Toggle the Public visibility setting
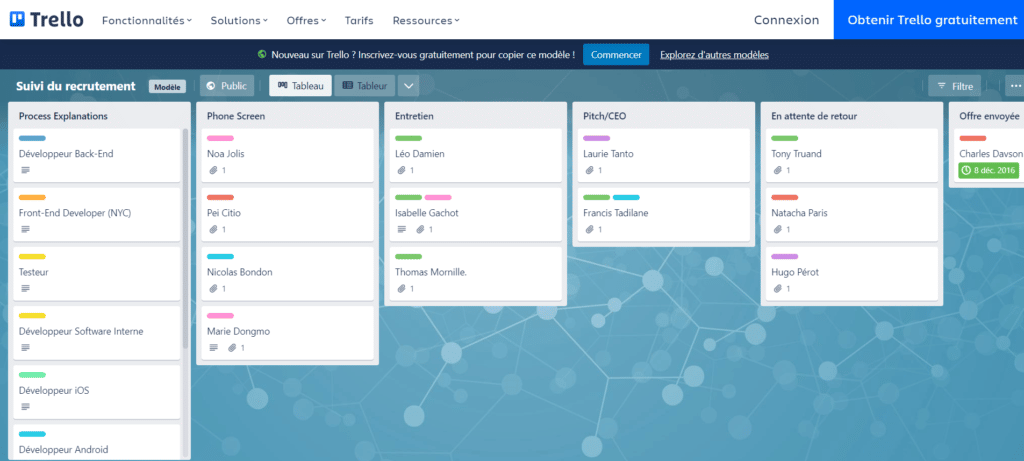The image size is (1024, 461). tap(227, 86)
